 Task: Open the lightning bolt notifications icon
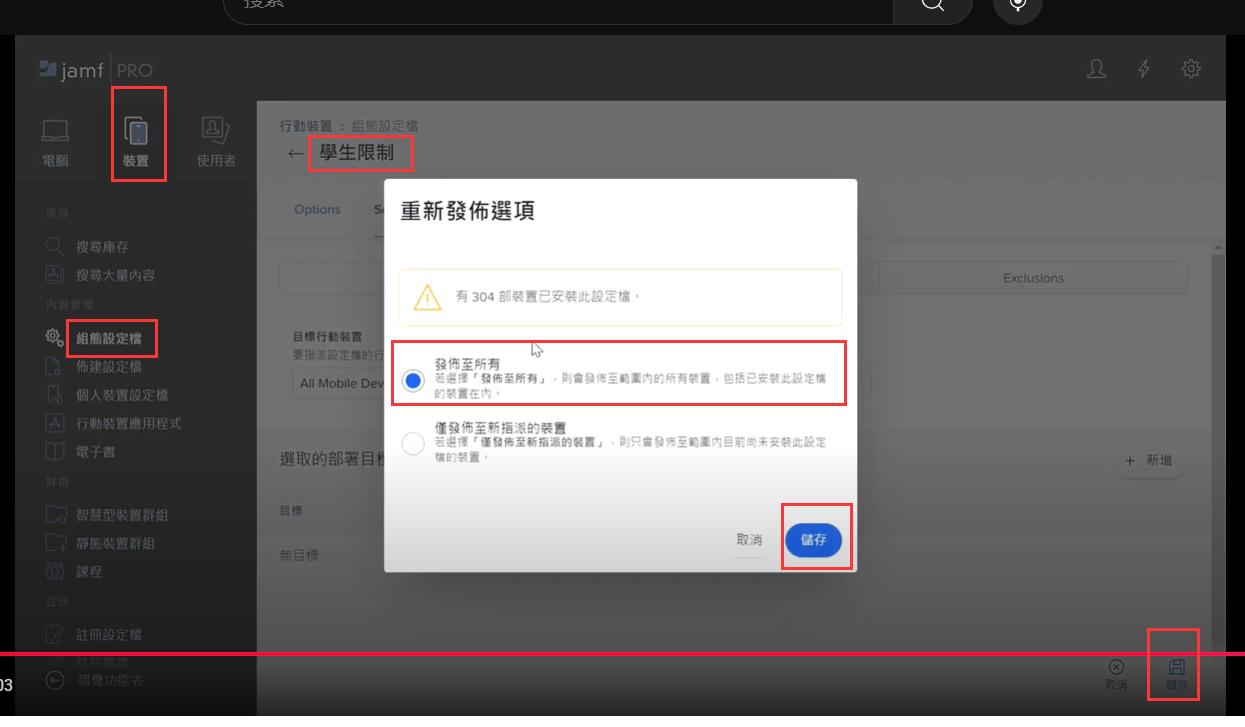point(1144,69)
